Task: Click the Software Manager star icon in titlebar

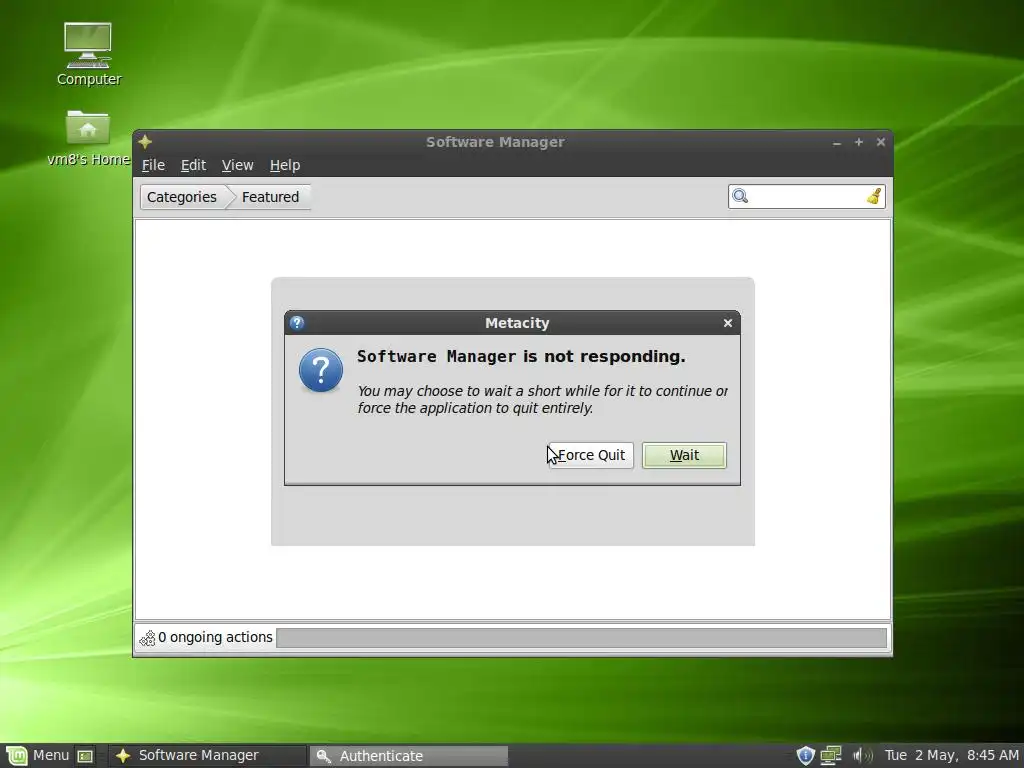Action: (146, 142)
